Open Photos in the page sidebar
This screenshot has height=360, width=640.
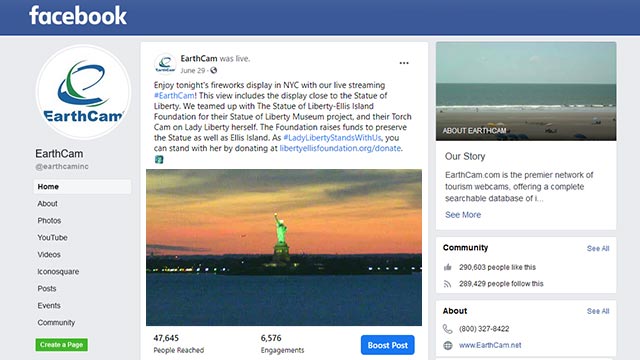point(49,220)
